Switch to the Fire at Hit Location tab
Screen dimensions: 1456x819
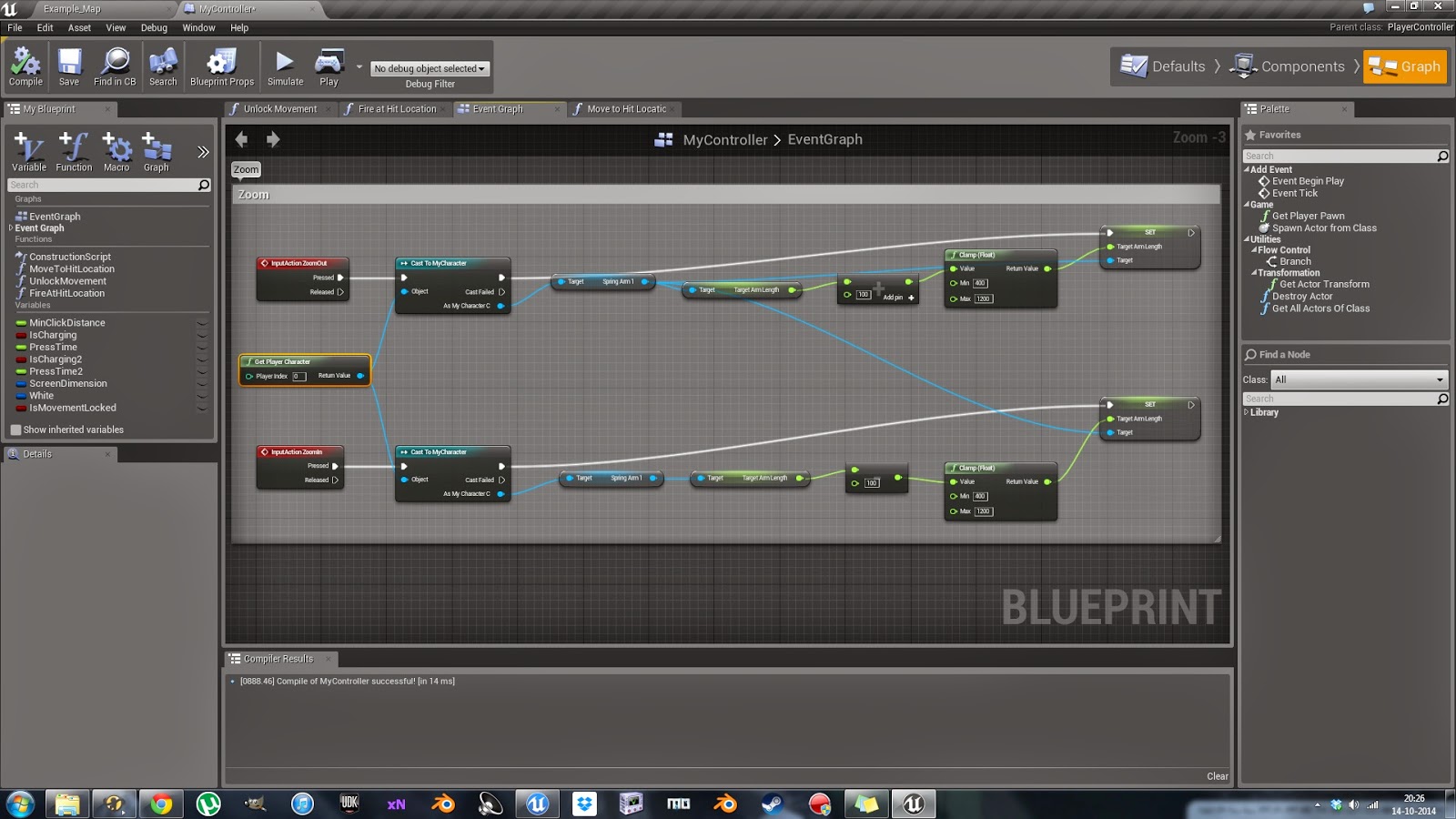[x=397, y=109]
